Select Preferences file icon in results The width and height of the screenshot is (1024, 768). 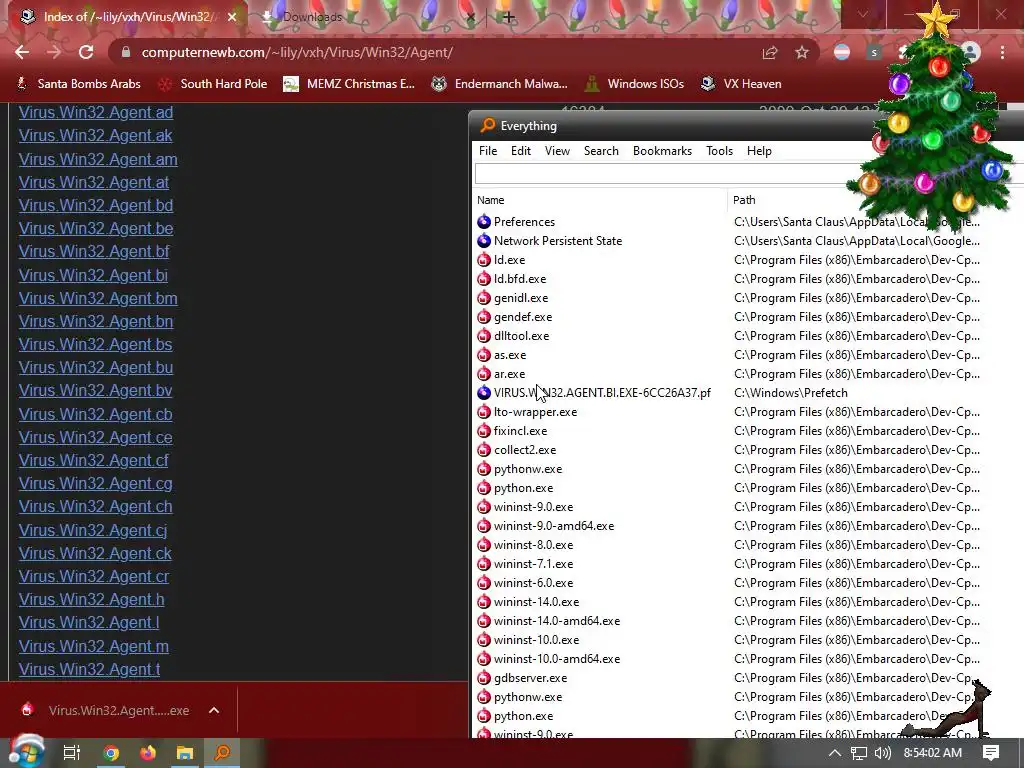(484, 222)
